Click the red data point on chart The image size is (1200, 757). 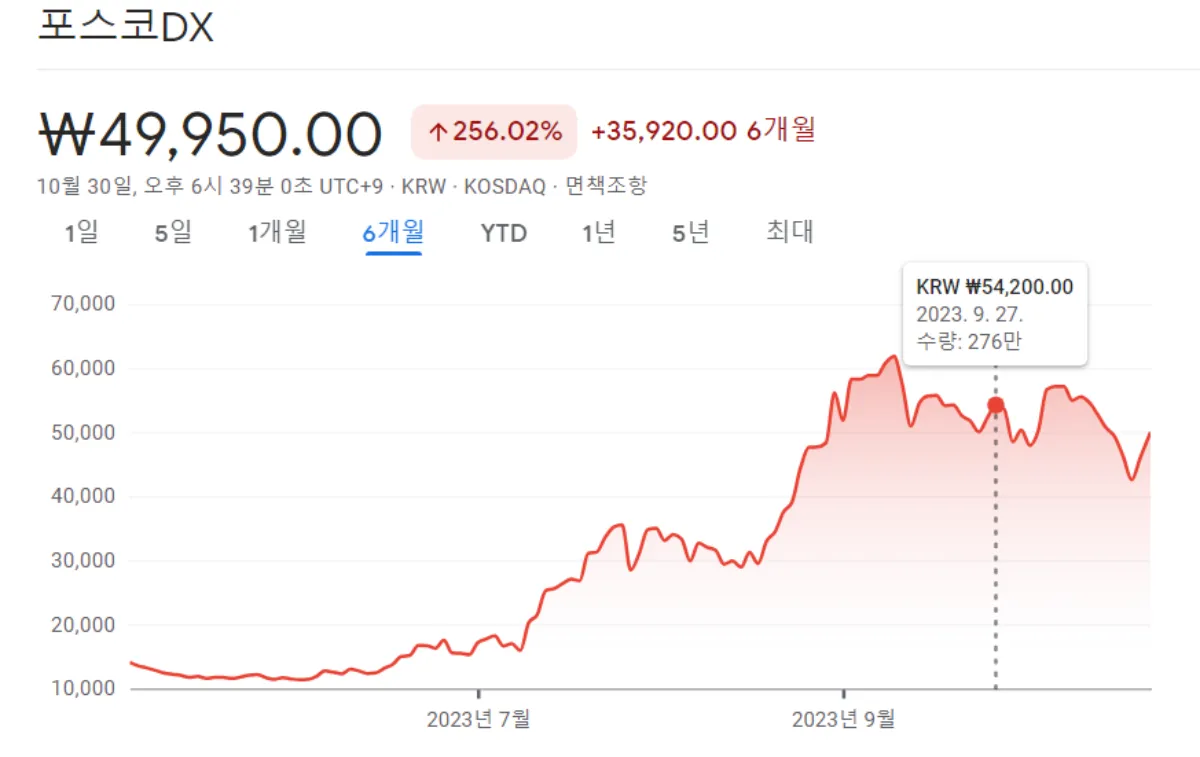click(995, 405)
